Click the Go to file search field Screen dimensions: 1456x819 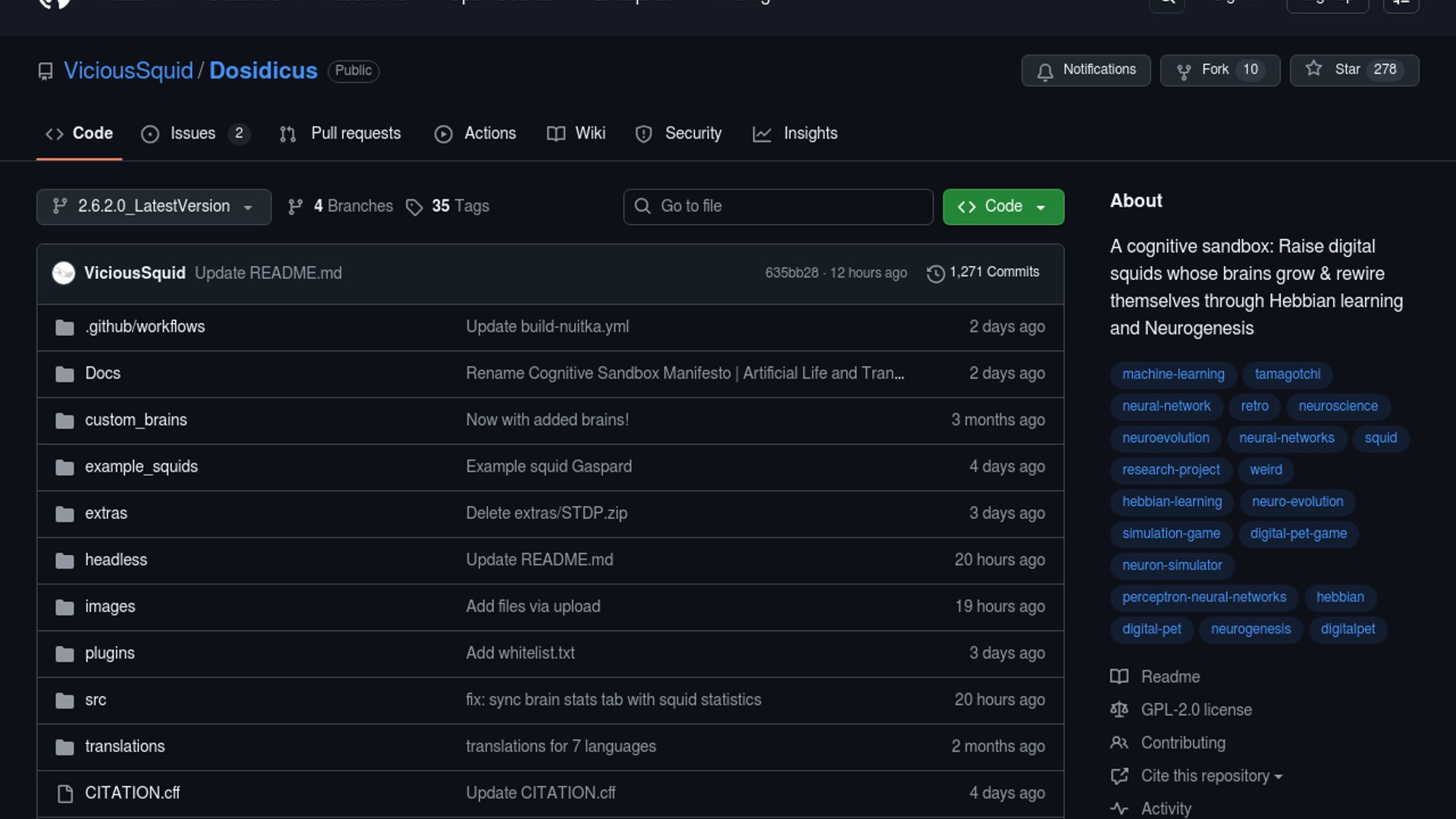tap(778, 207)
